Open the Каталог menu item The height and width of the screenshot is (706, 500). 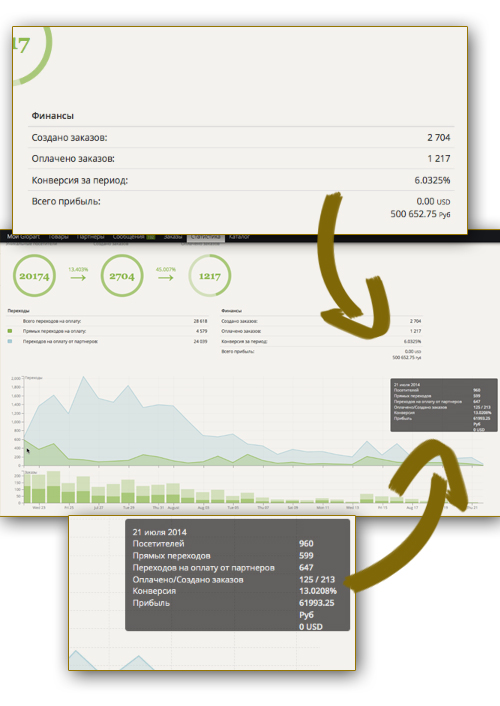[239, 237]
